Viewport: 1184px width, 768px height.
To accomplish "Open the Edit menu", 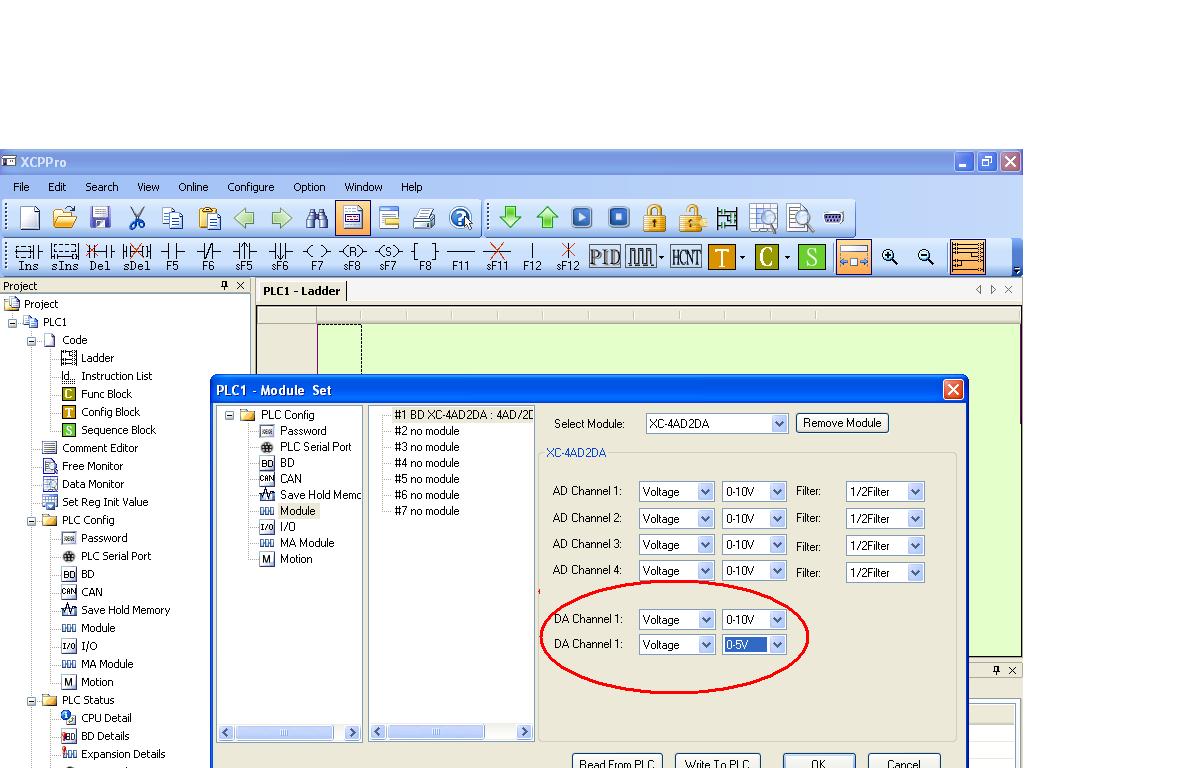I will coord(57,187).
